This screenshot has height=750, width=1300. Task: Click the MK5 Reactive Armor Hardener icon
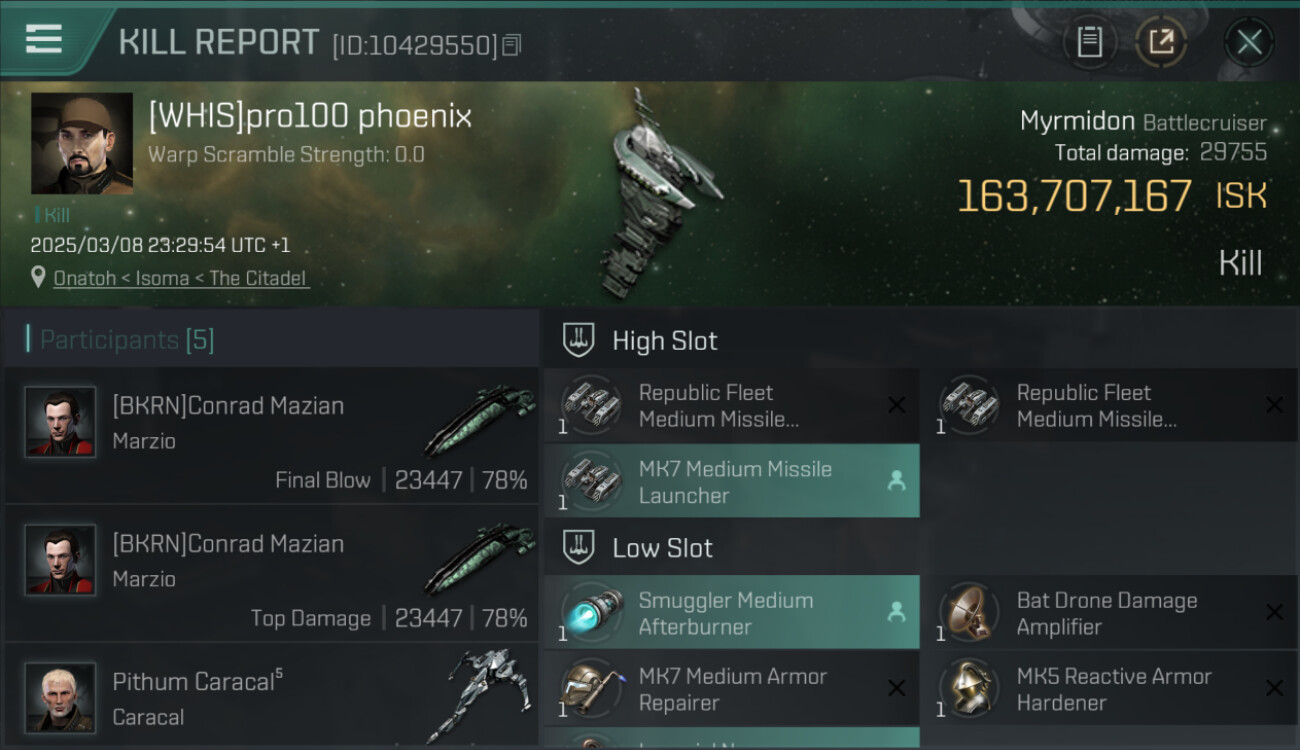coord(967,689)
